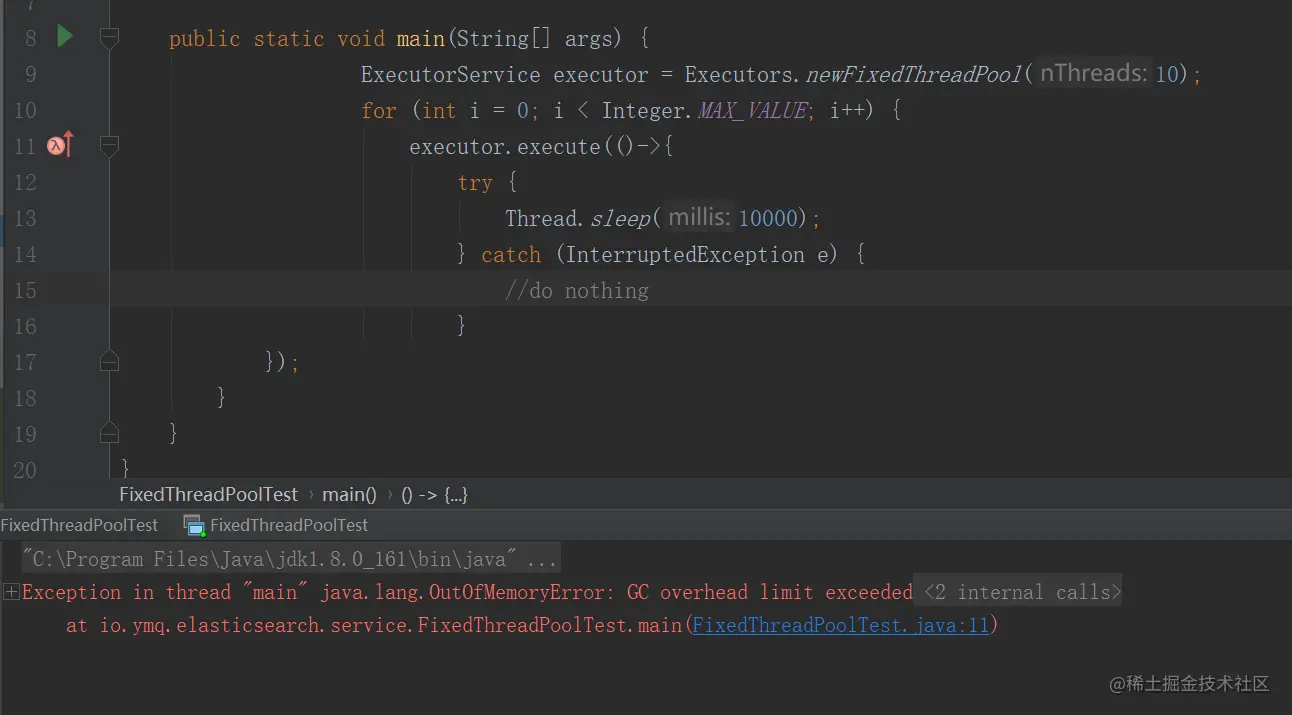Click the fold end marker at line 17
The image size is (1292, 715).
[x=110, y=361]
